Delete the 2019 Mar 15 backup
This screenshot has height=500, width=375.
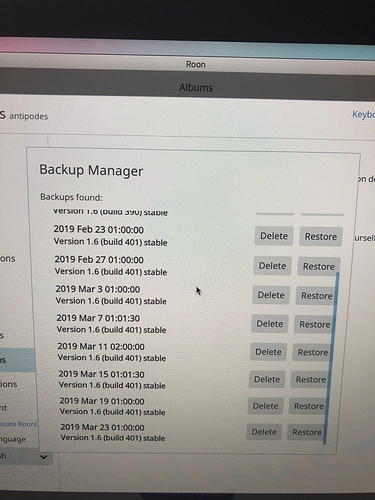[x=267, y=379]
